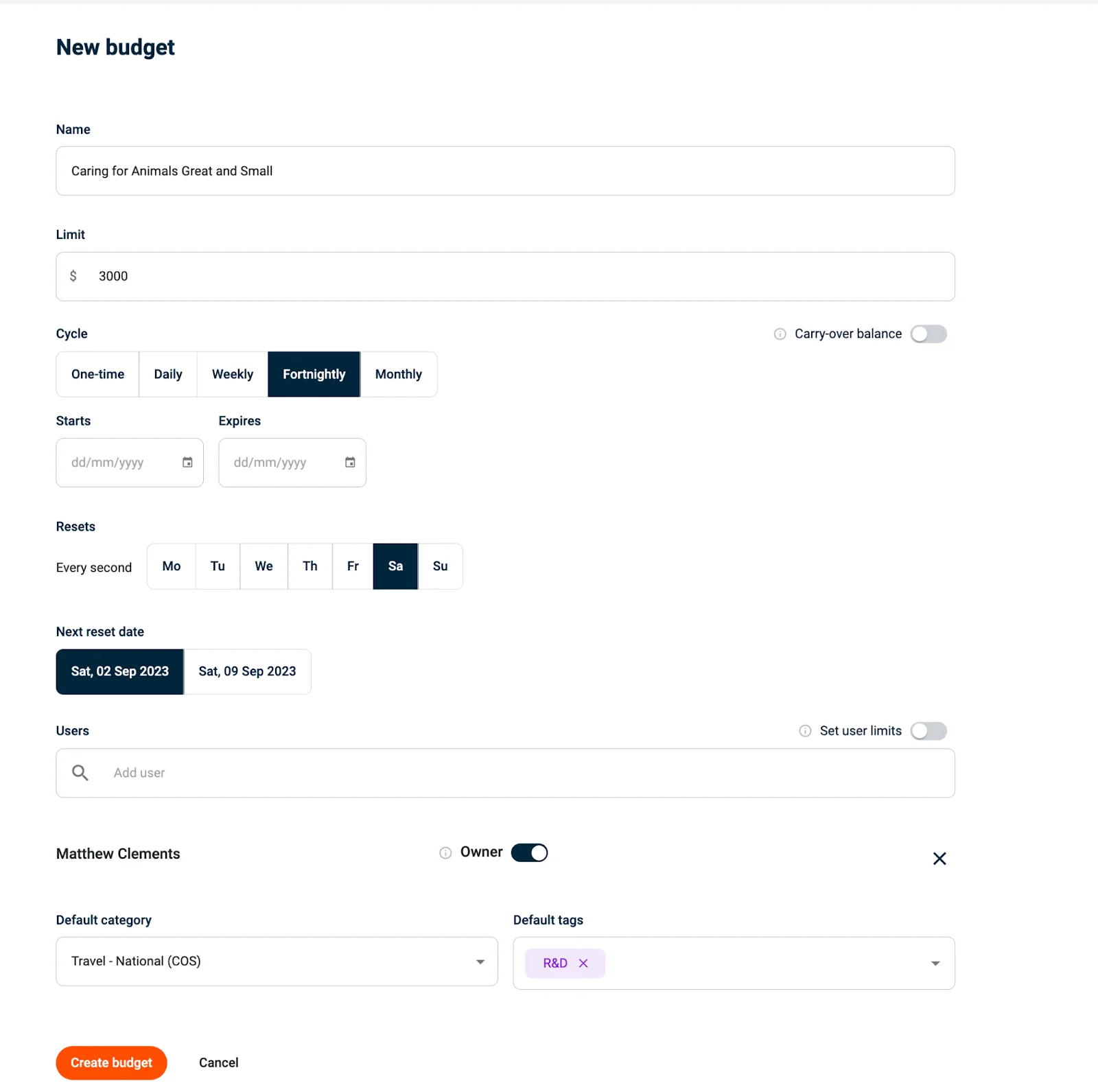Enable the Carry-over balance toggle
Image resolution: width=1098 pixels, height=1092 pixels.
tap(928, 334)
